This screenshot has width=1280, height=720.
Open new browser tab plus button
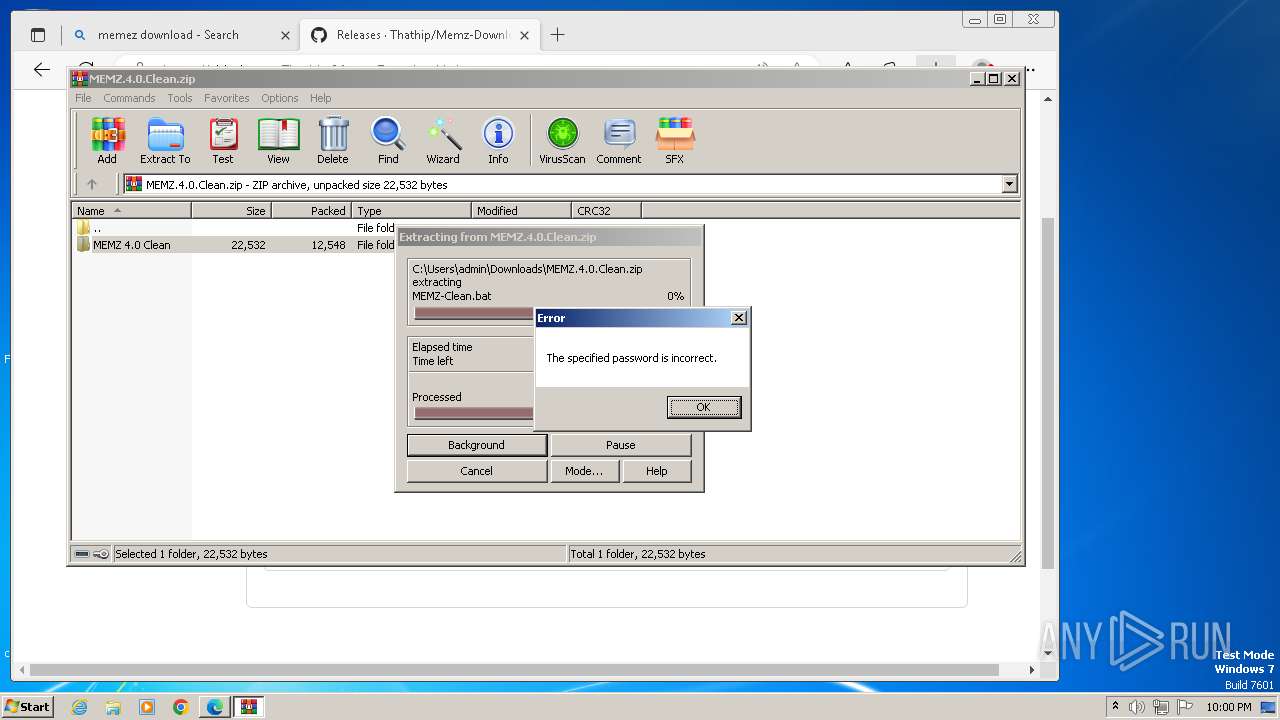[x=558, y=34]
